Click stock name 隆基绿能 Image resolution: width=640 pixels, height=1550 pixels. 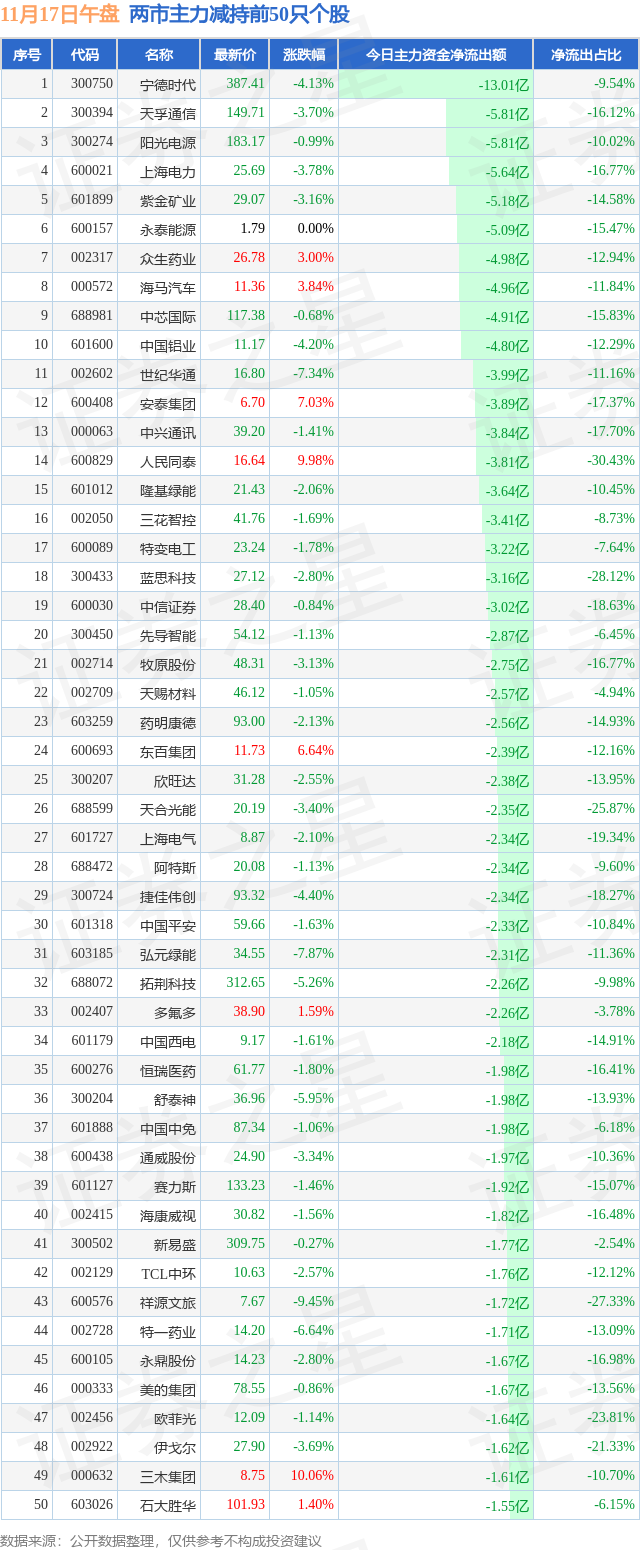point(168,490)
